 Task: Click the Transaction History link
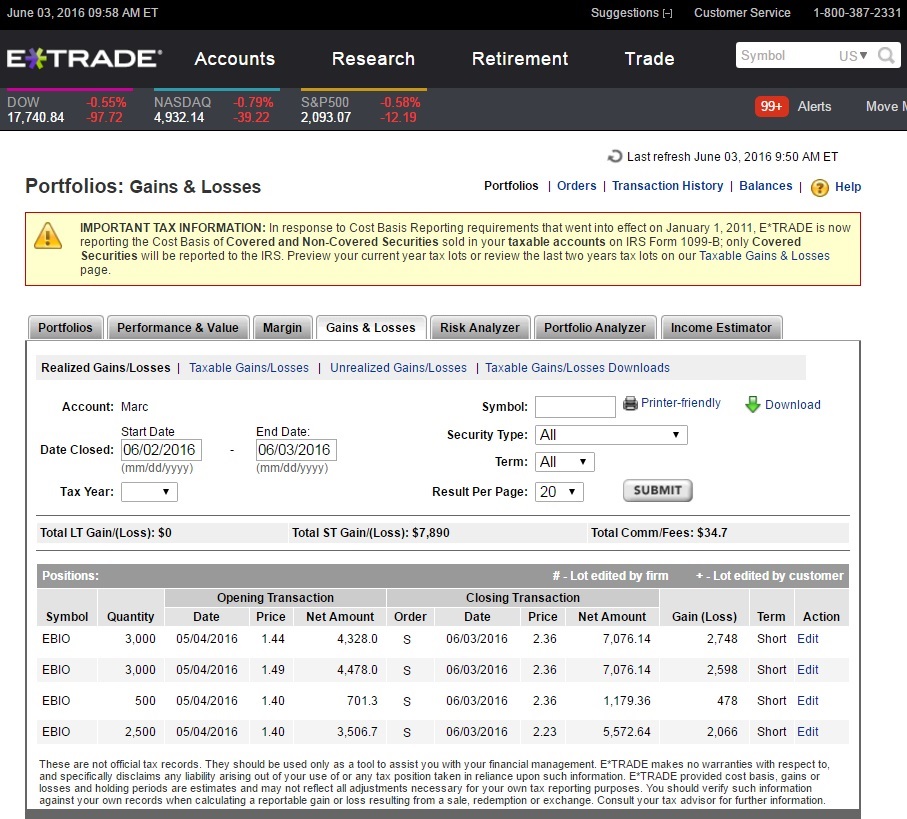667,186
